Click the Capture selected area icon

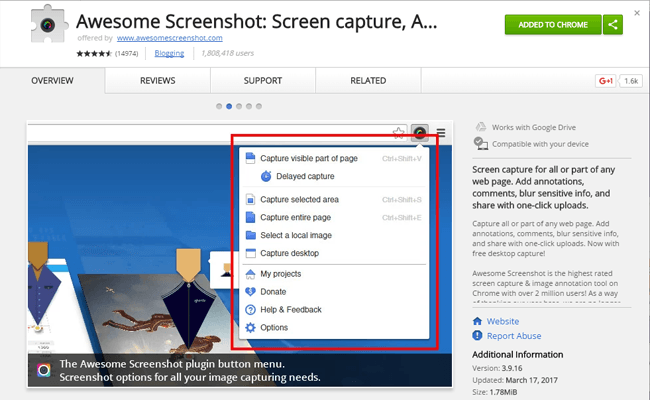coord(250,199)
